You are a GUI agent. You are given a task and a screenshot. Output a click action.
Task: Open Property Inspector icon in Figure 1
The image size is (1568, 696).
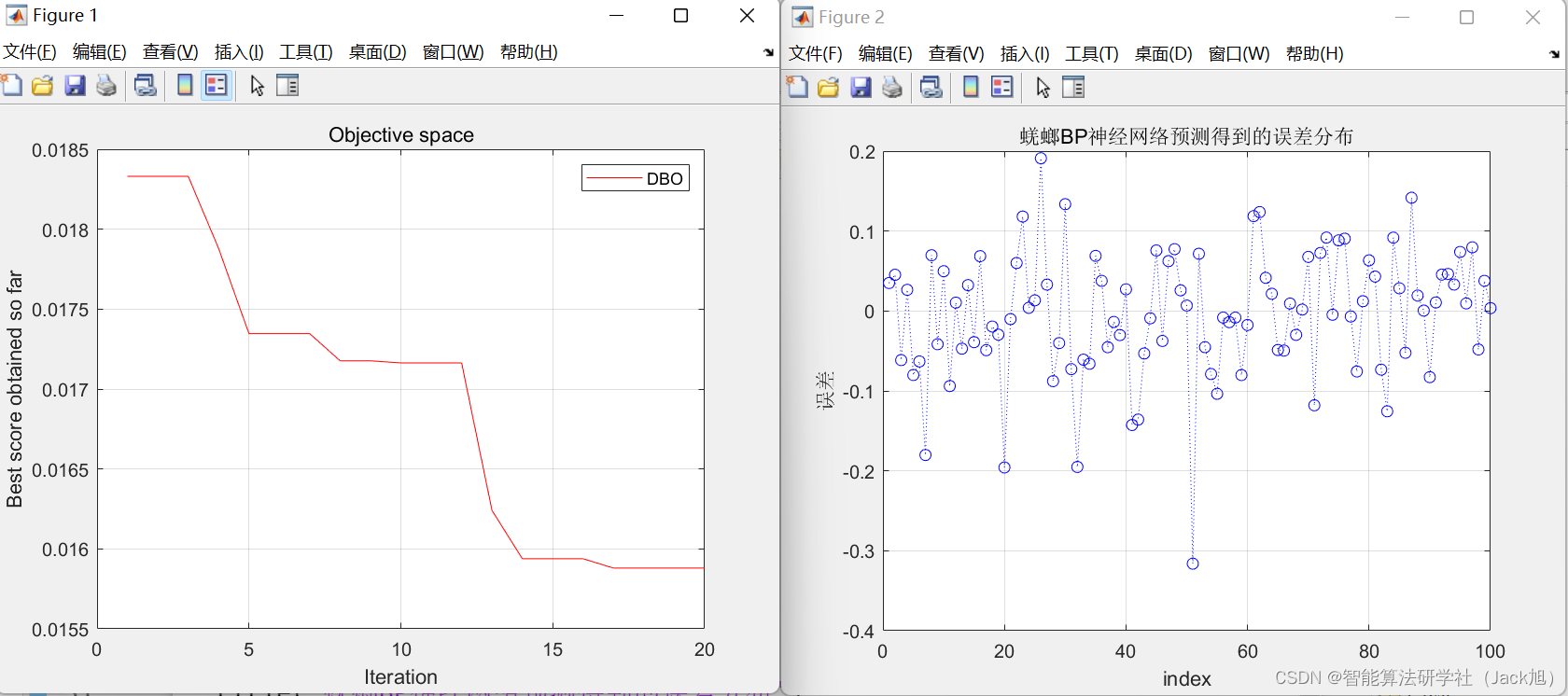point(287,86)
